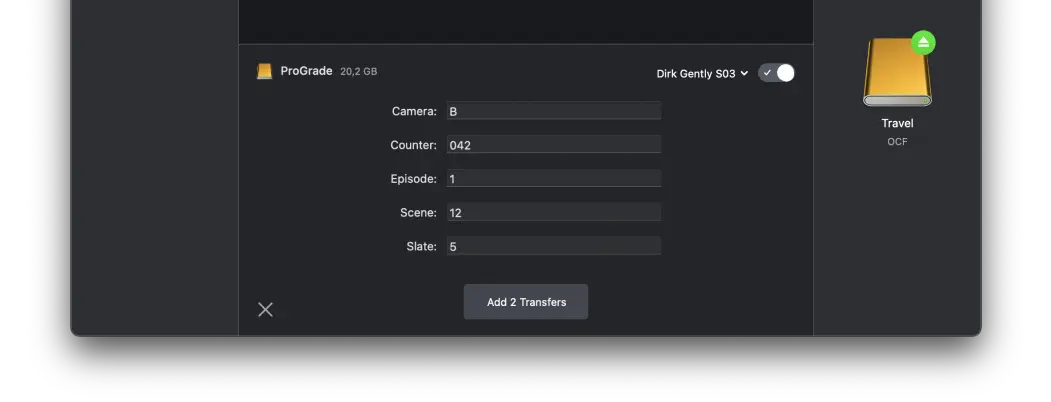Image resolution: width=1051 pixels, height=402 pixels.
Task: Edit the Slate field value
Action: click(x=554, y=247)
